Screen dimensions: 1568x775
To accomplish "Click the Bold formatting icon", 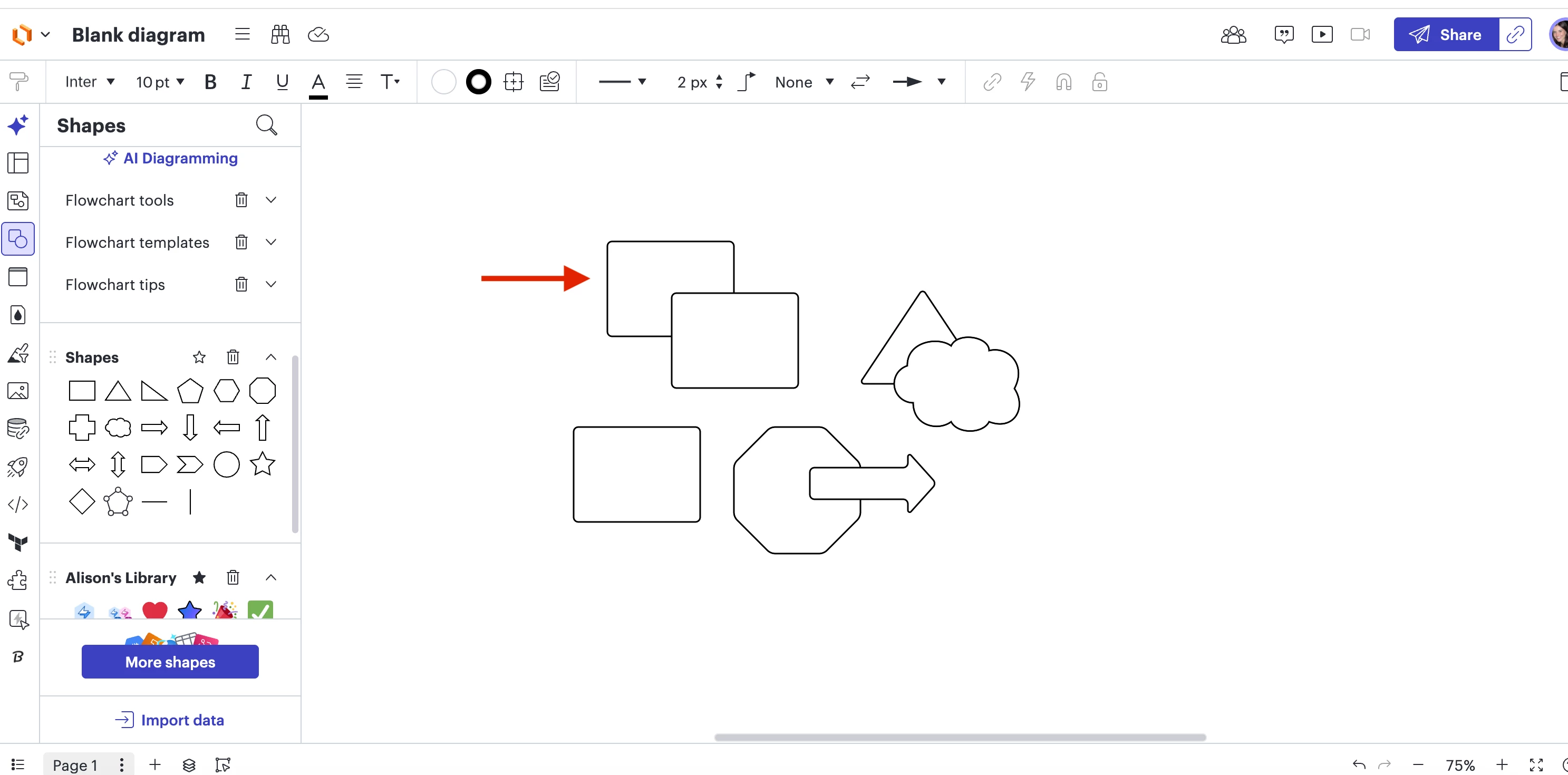I will click(210, 82).
